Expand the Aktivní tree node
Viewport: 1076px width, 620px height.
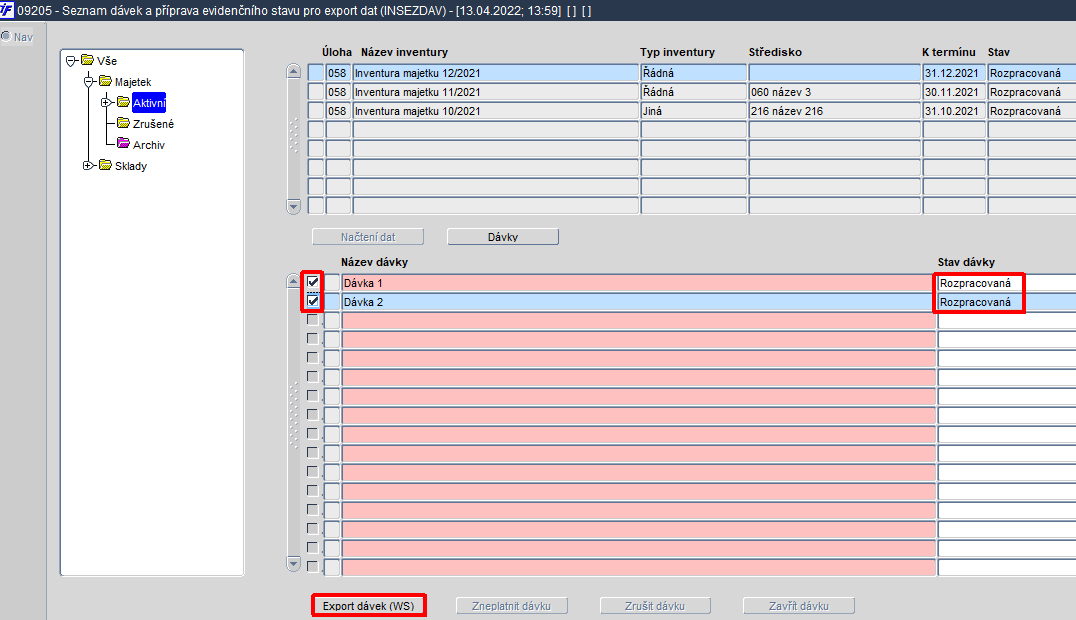coord(106,103)
